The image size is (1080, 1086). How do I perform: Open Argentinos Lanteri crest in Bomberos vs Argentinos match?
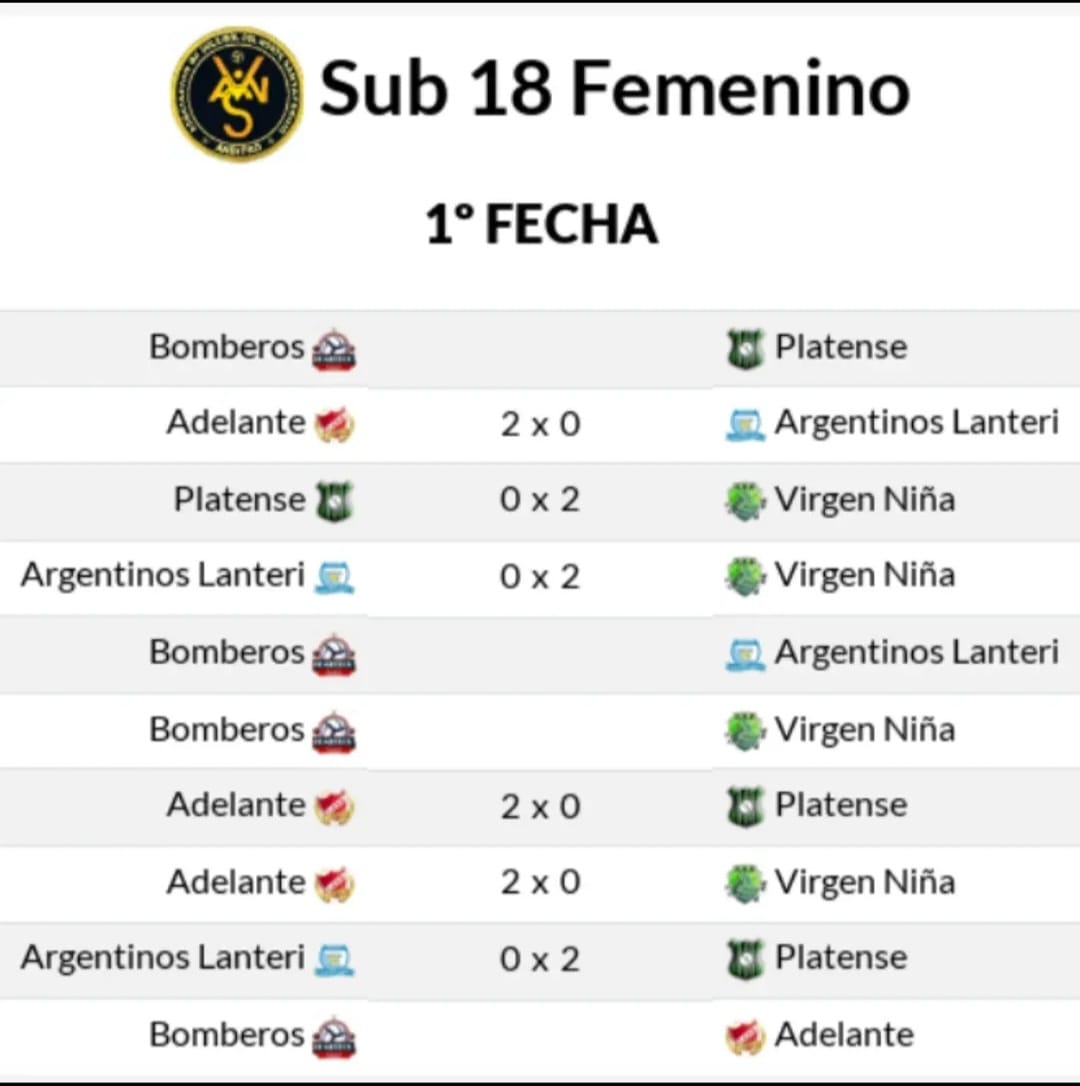point(744,654)
